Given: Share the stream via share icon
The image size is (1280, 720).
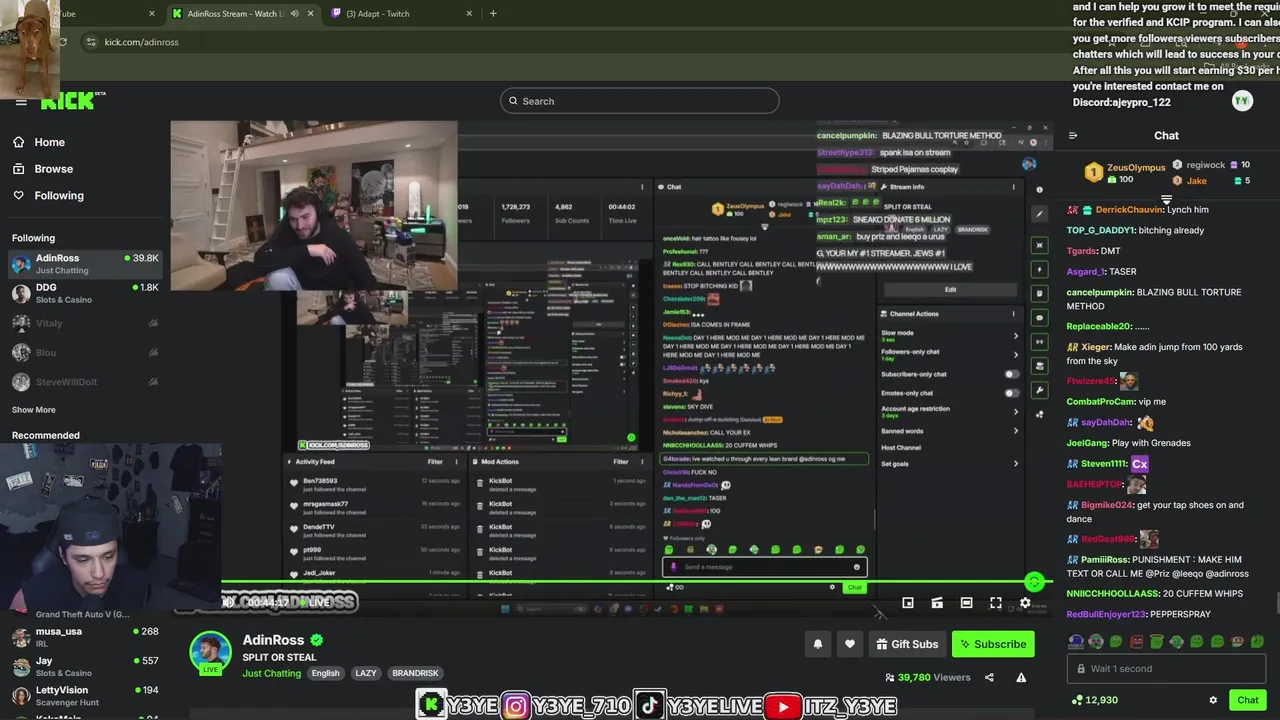Looking at the screenshot, I should point(989,677).
